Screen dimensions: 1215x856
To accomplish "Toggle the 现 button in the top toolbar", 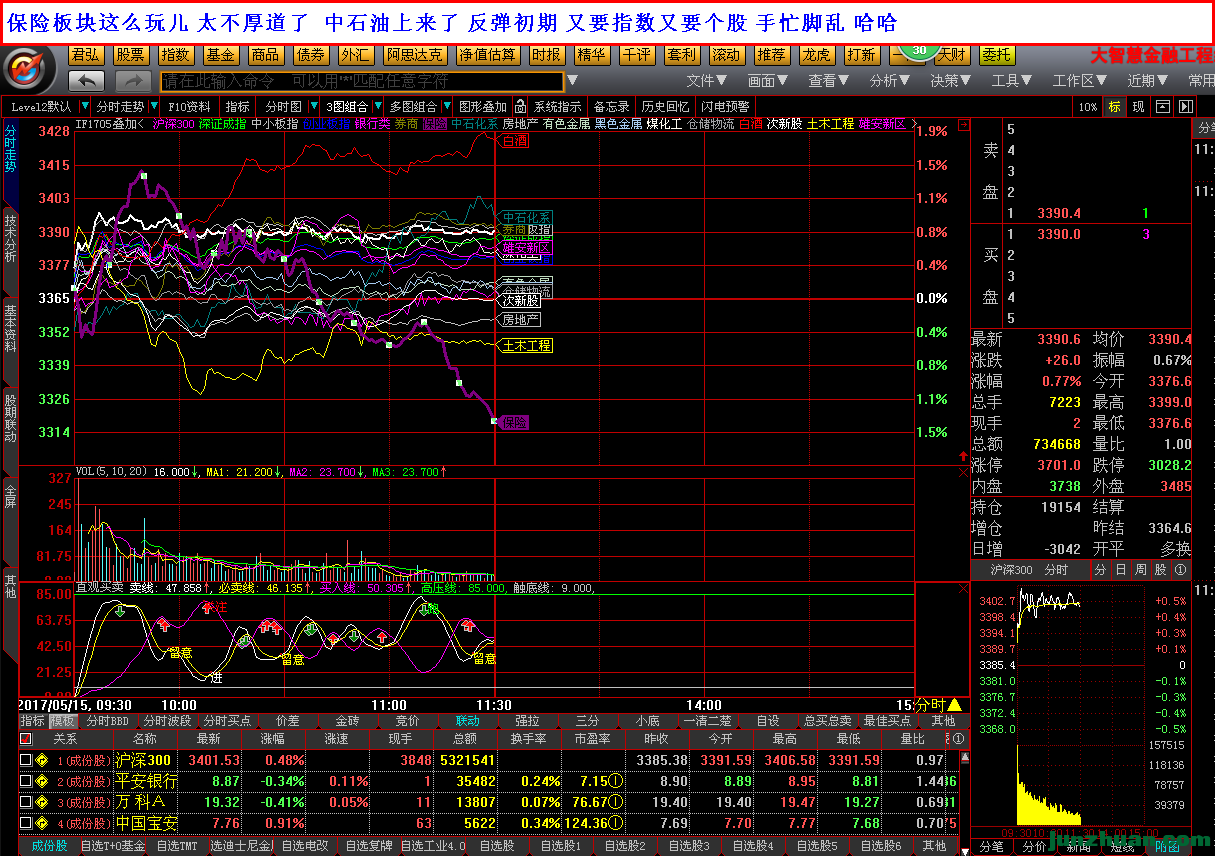I will (1138, 106).
